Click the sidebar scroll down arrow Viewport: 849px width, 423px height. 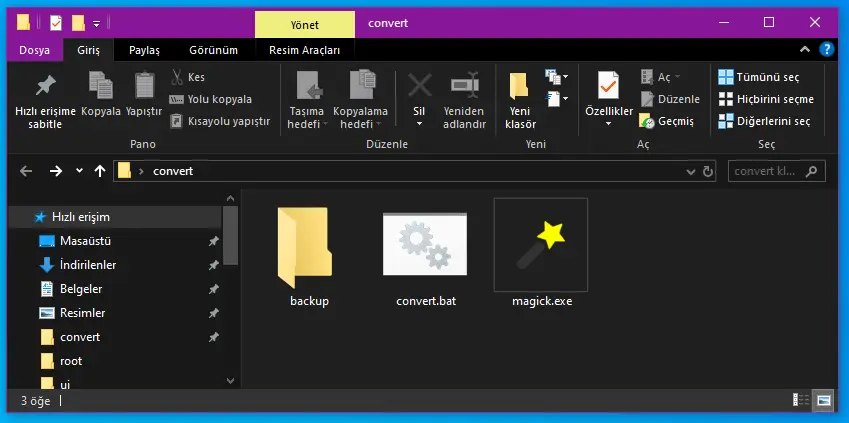pos(230,381)
